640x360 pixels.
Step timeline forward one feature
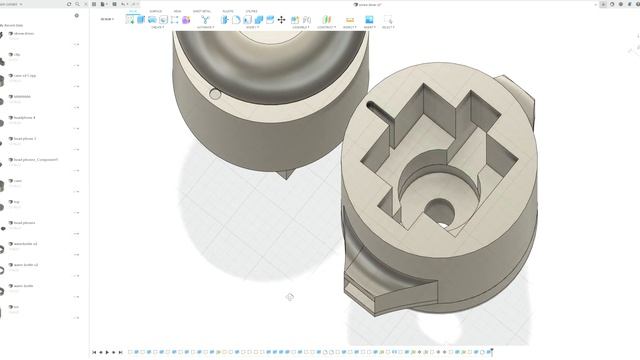click(x=114, y=352)
